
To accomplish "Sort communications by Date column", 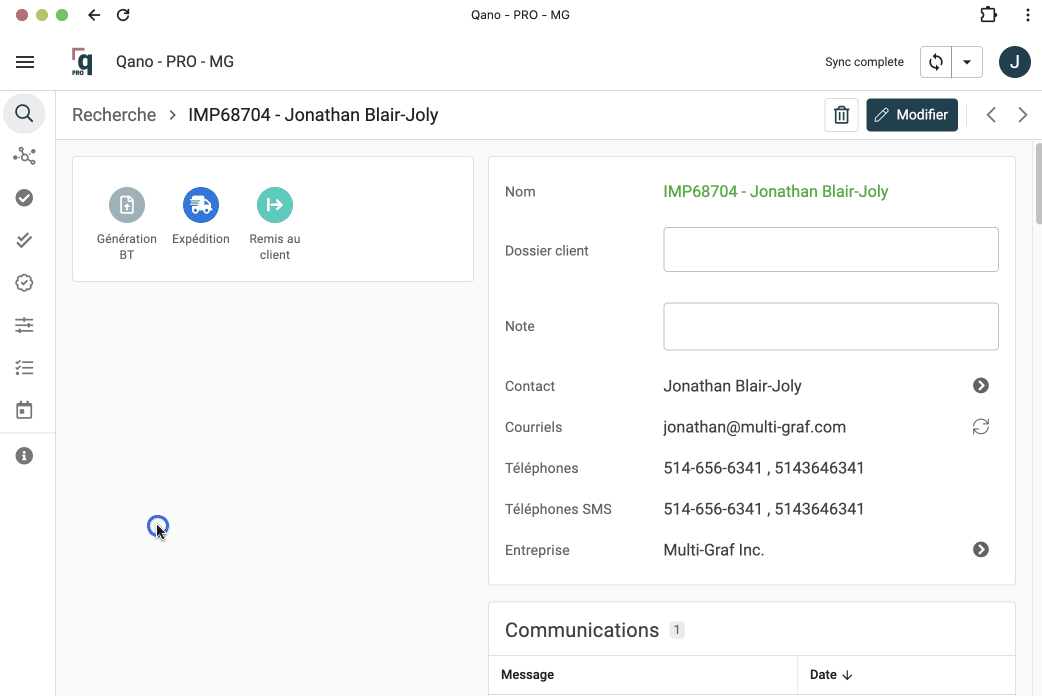I will point(831,675).
